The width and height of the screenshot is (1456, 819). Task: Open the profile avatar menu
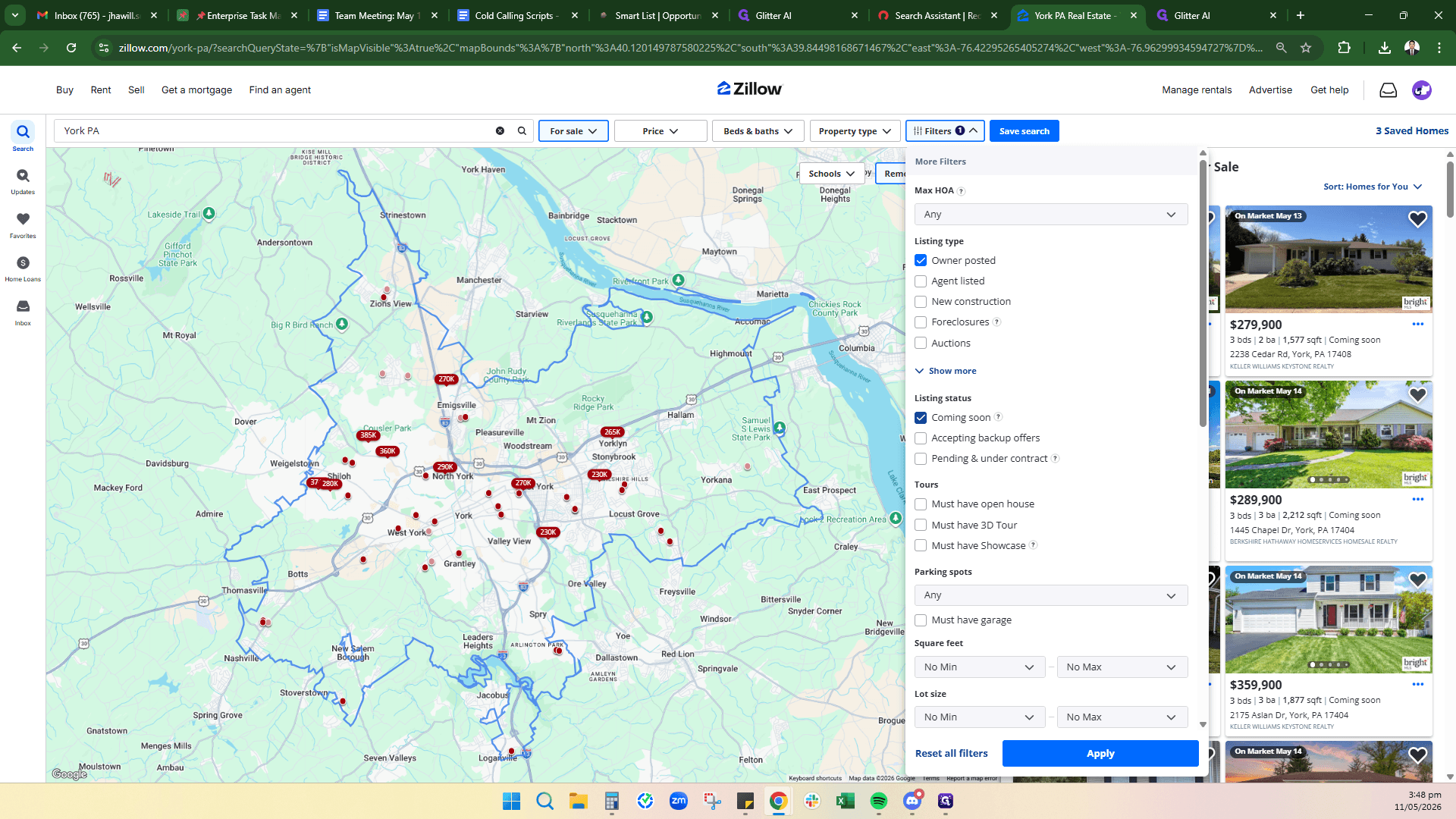pos(1421,90)
